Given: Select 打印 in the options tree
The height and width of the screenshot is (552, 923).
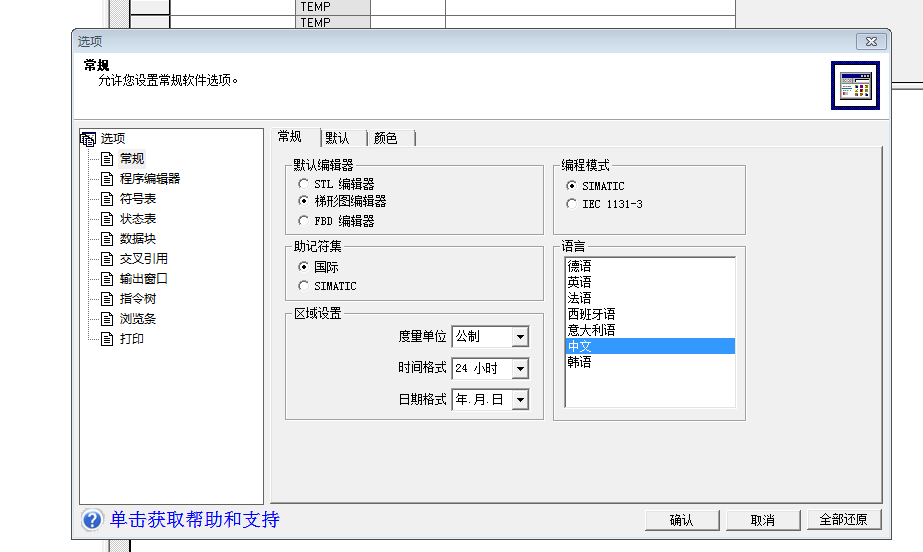Looking at the screenshot, I should [x=132, y=338].
